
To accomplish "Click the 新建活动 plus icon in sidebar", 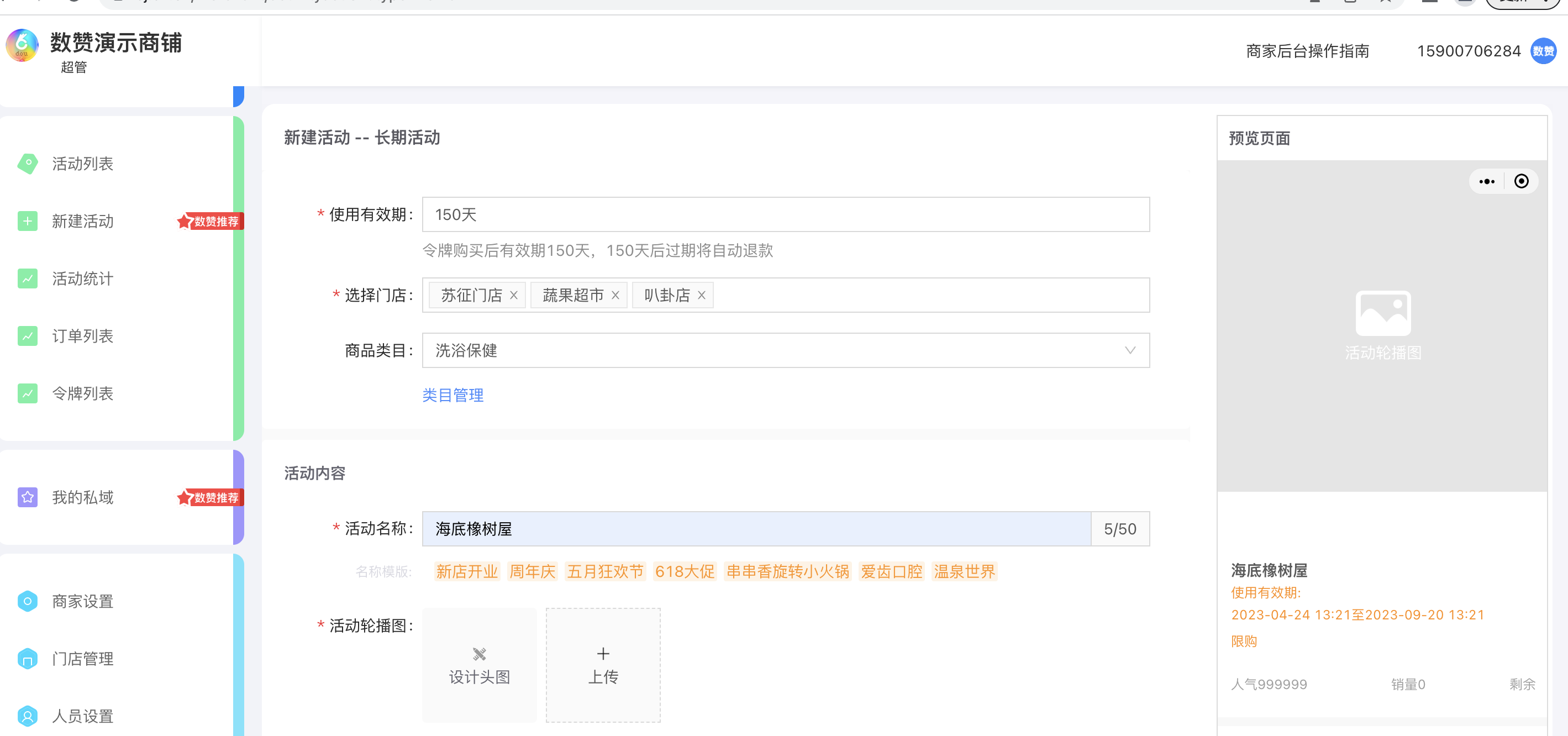I will (28, 221).
